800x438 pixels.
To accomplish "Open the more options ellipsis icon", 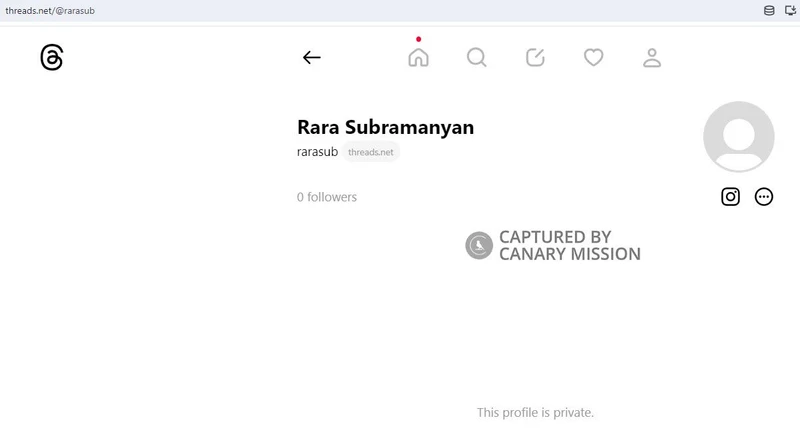I will tap(763, 197).
